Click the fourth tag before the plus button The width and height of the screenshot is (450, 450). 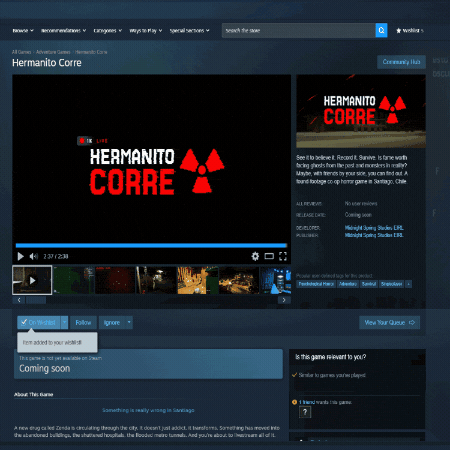391,284
